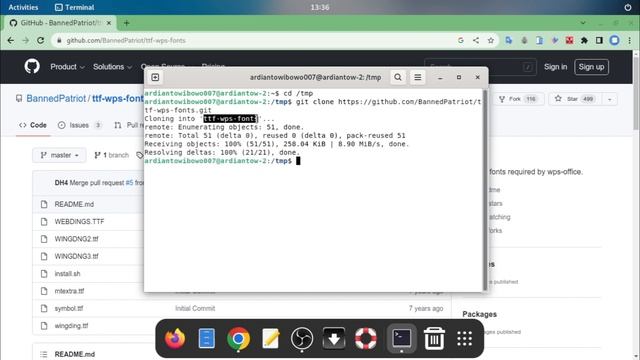Open the Chrome profile avatar
Image resolution: width=640 pixels, height=360 pixels.
click(x=614, y=40)
